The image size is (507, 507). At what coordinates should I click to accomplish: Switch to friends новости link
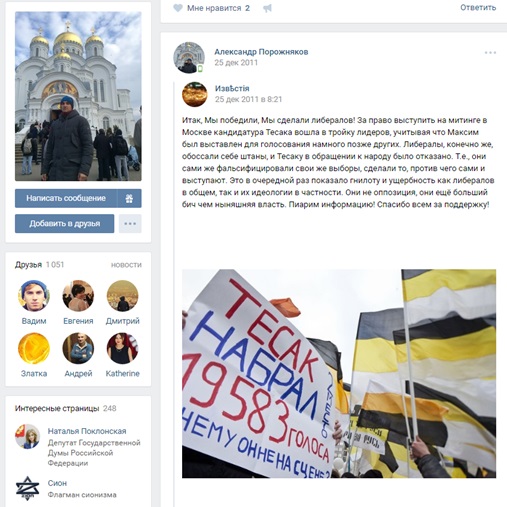tap(126, 265)
